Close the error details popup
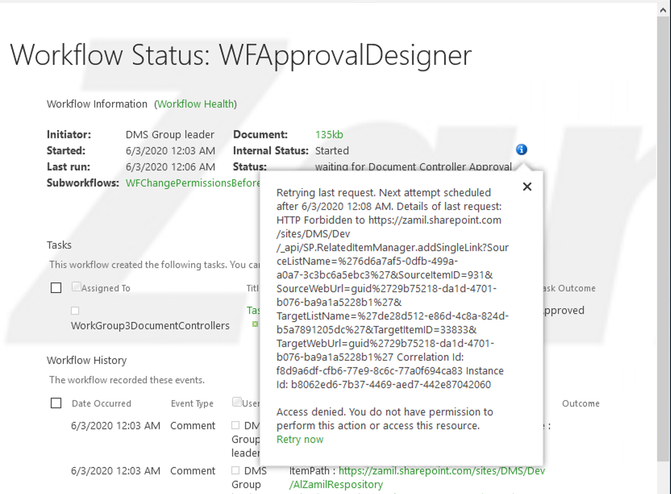This screenshot has height=494, width=671. [527, 187]
